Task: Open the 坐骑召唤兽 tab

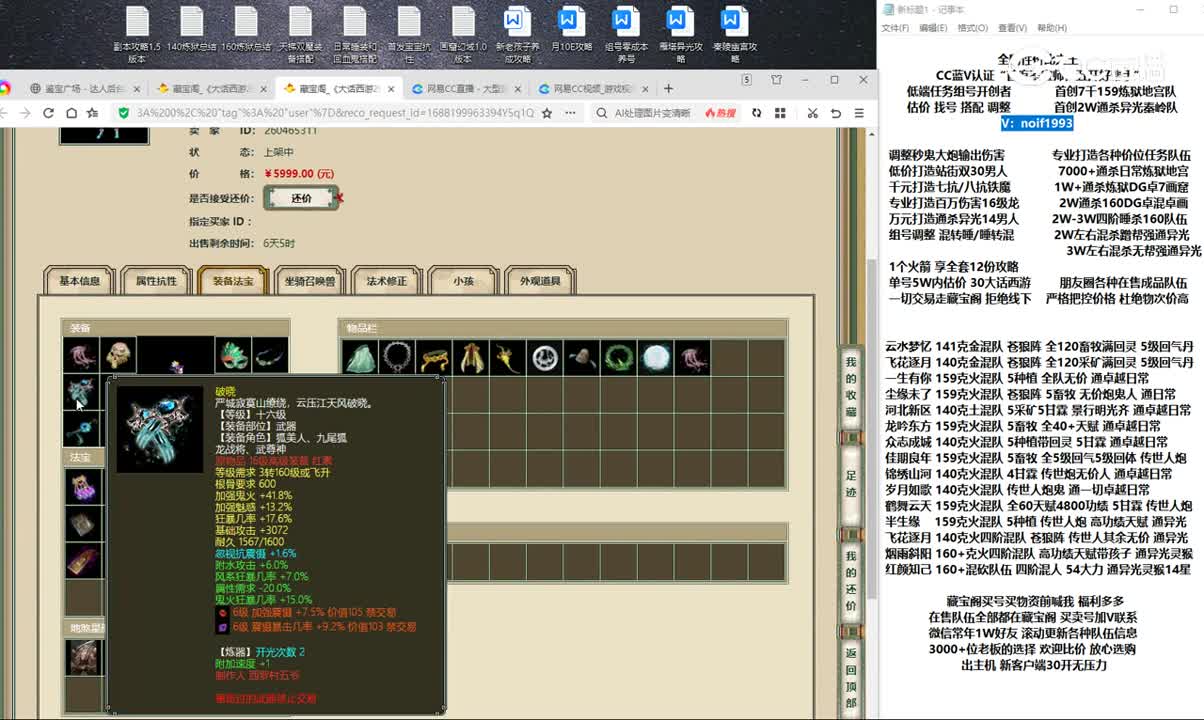Action: 309,282
